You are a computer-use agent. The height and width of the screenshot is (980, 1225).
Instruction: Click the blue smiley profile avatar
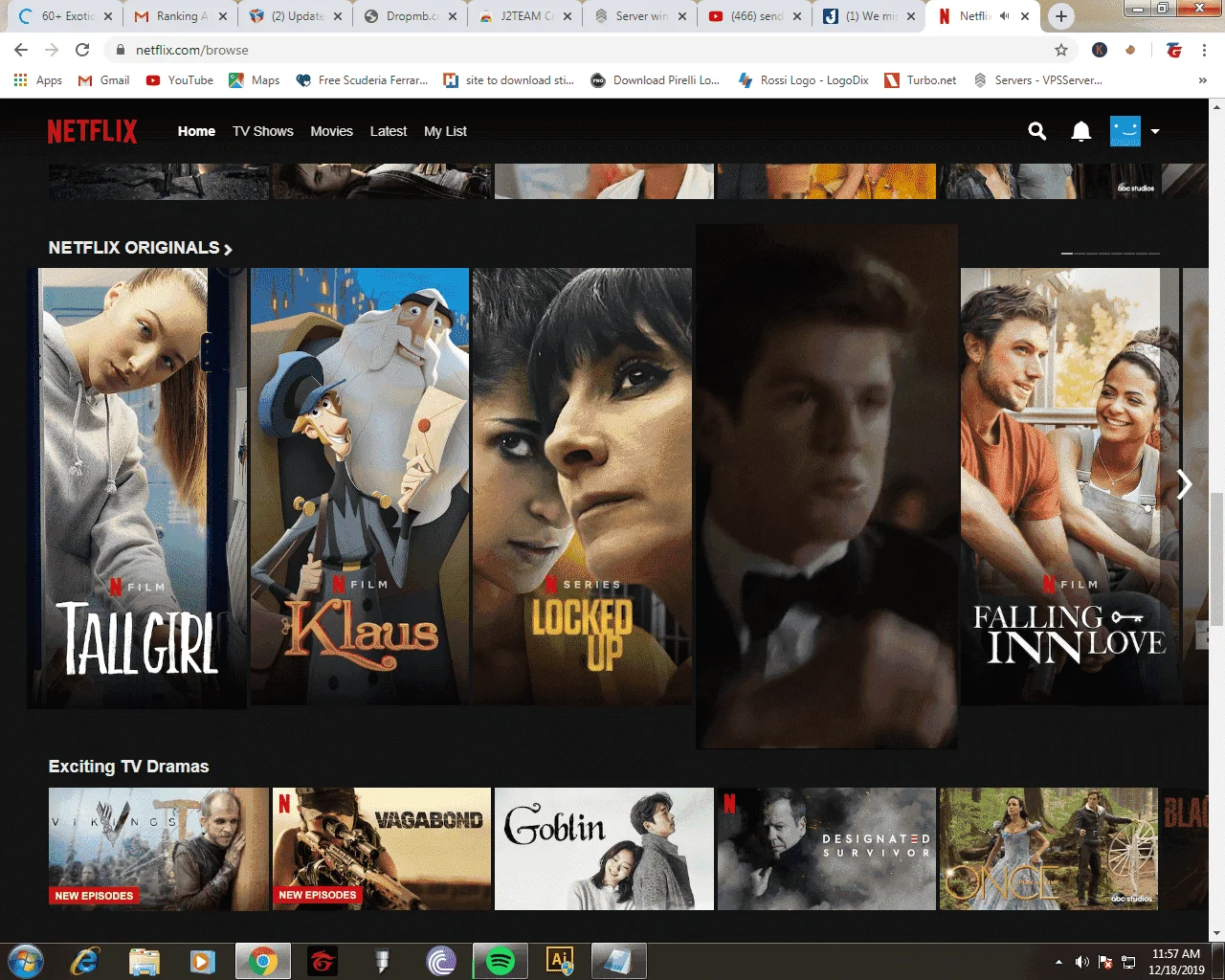(1125, 131)
